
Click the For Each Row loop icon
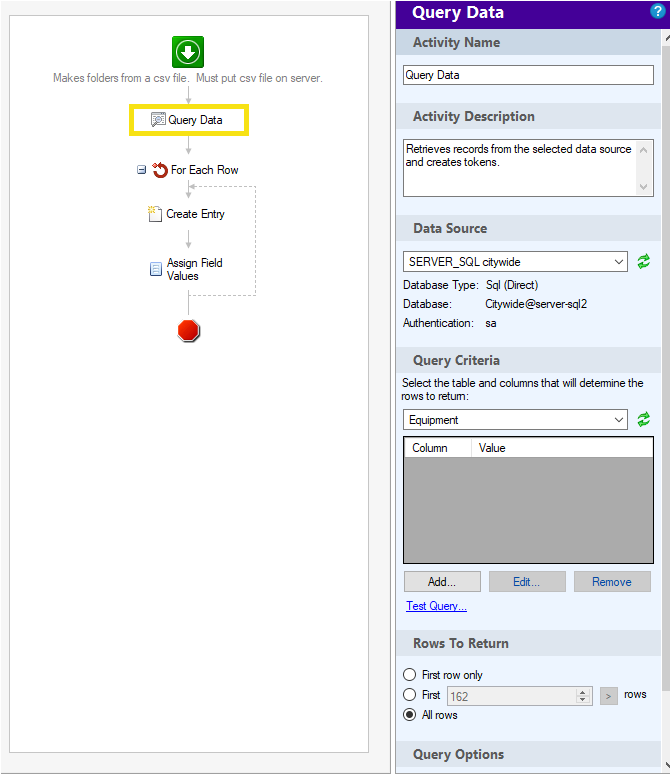(x=160, y=170)
